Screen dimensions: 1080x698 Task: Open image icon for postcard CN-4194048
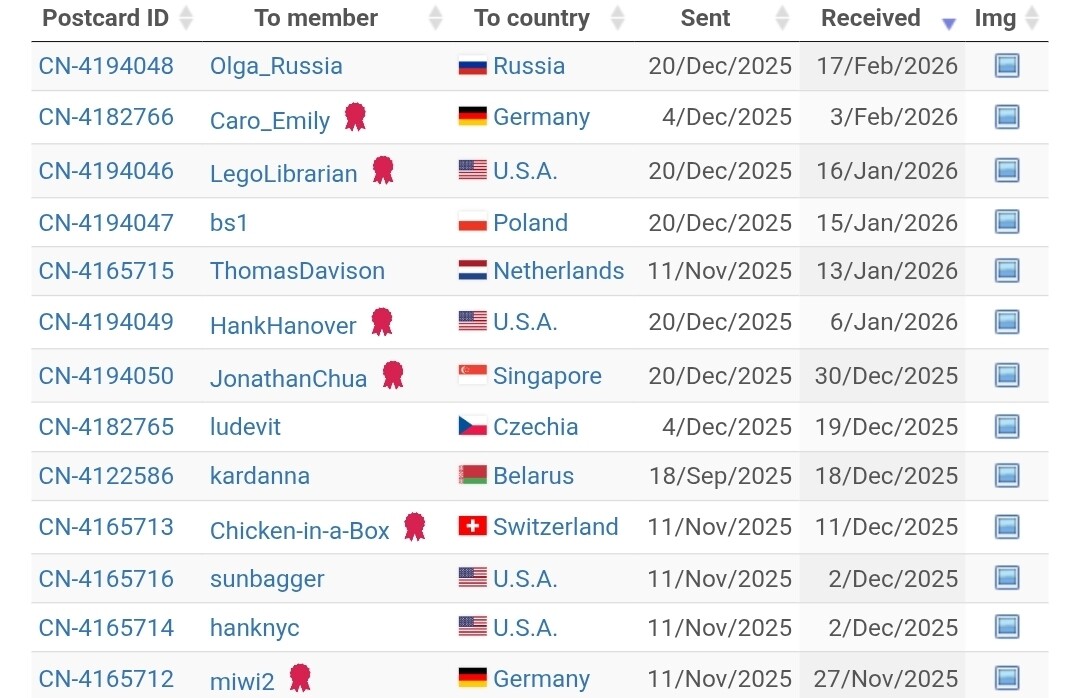click(x=1007, y=66)
